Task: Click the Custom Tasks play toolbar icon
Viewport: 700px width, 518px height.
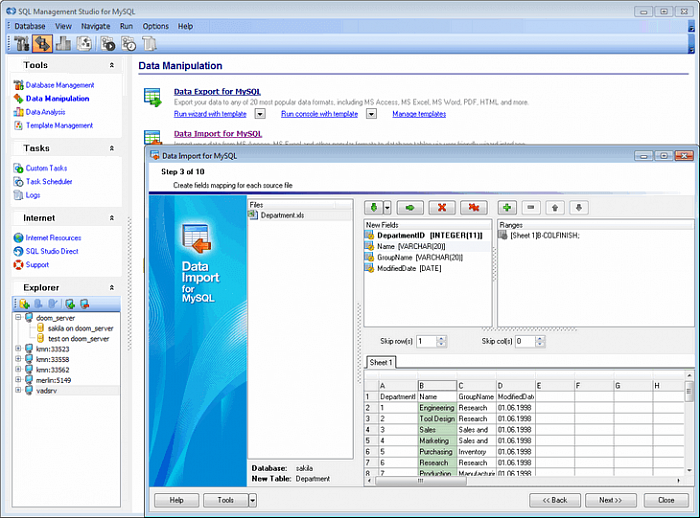Action: pos(108,44)
